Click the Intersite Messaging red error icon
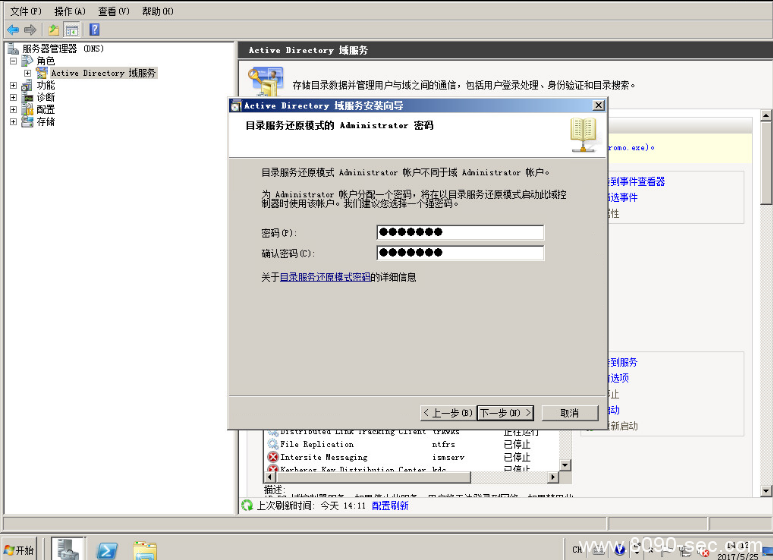This screenshot has height=560, width=773. click(273, 457)
